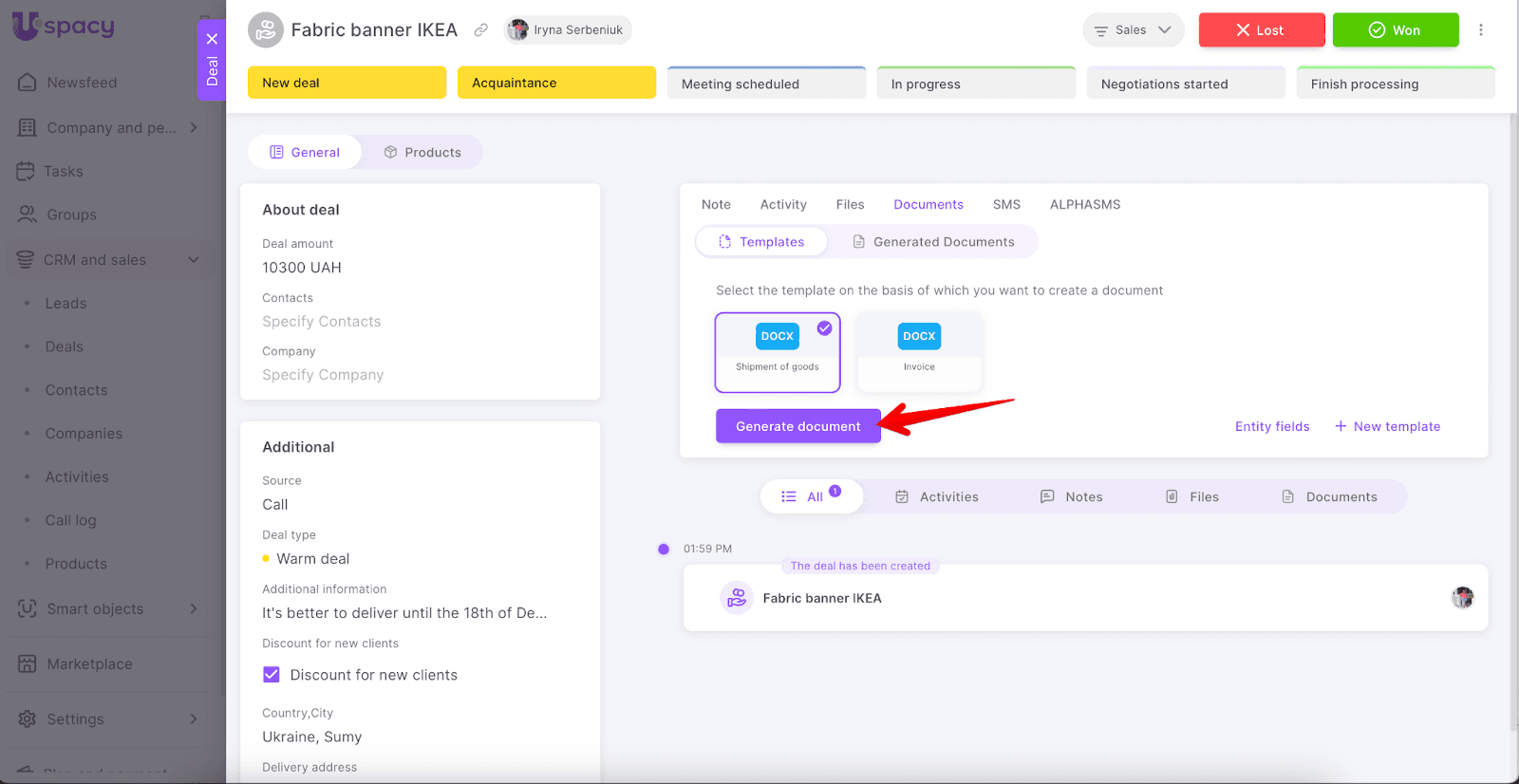Click the New template link
Screen dimensions: 1519x784
pyautogui.click(x=1387, y=427)
